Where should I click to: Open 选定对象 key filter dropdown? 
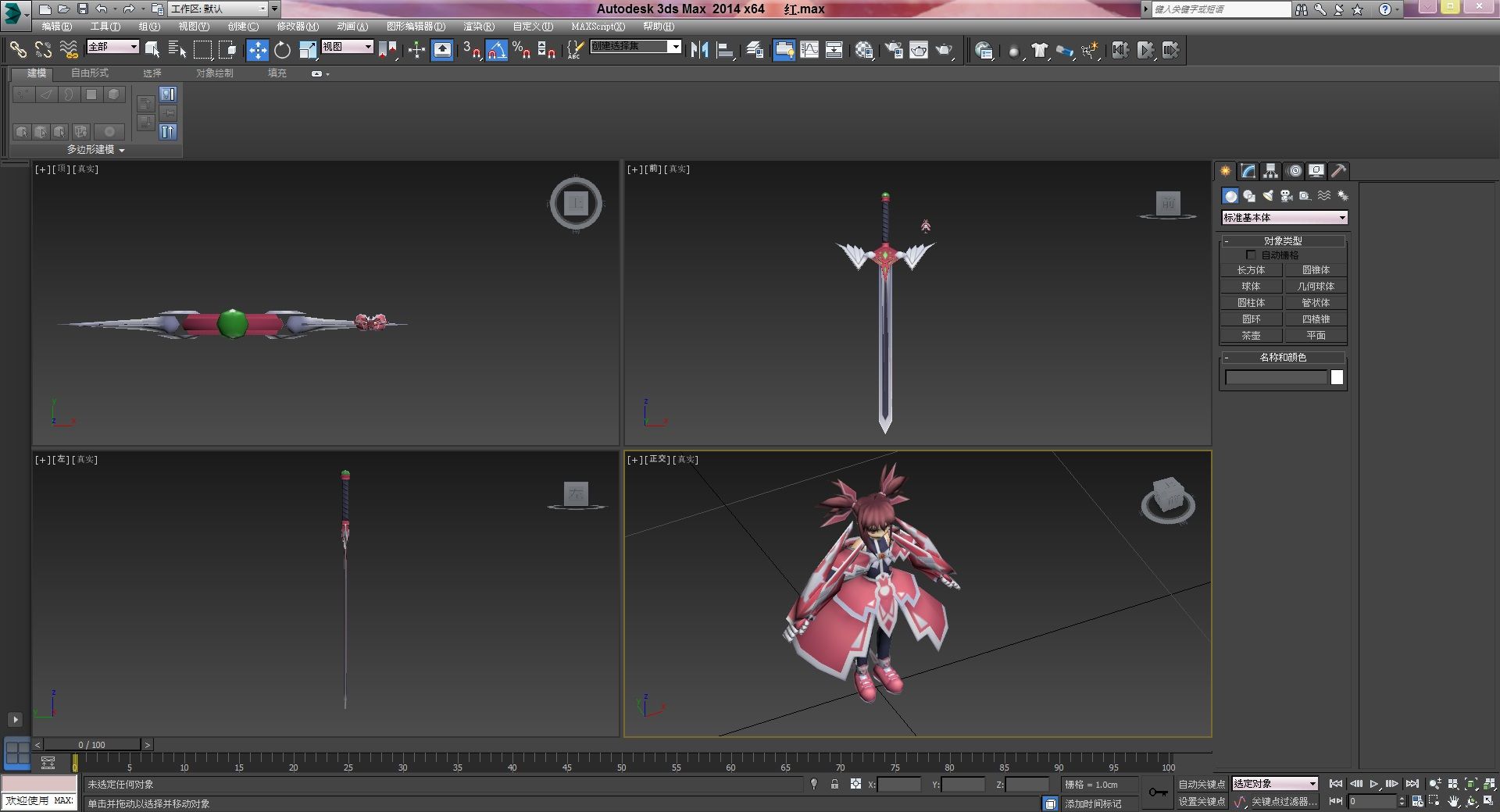coord(1275,784)
